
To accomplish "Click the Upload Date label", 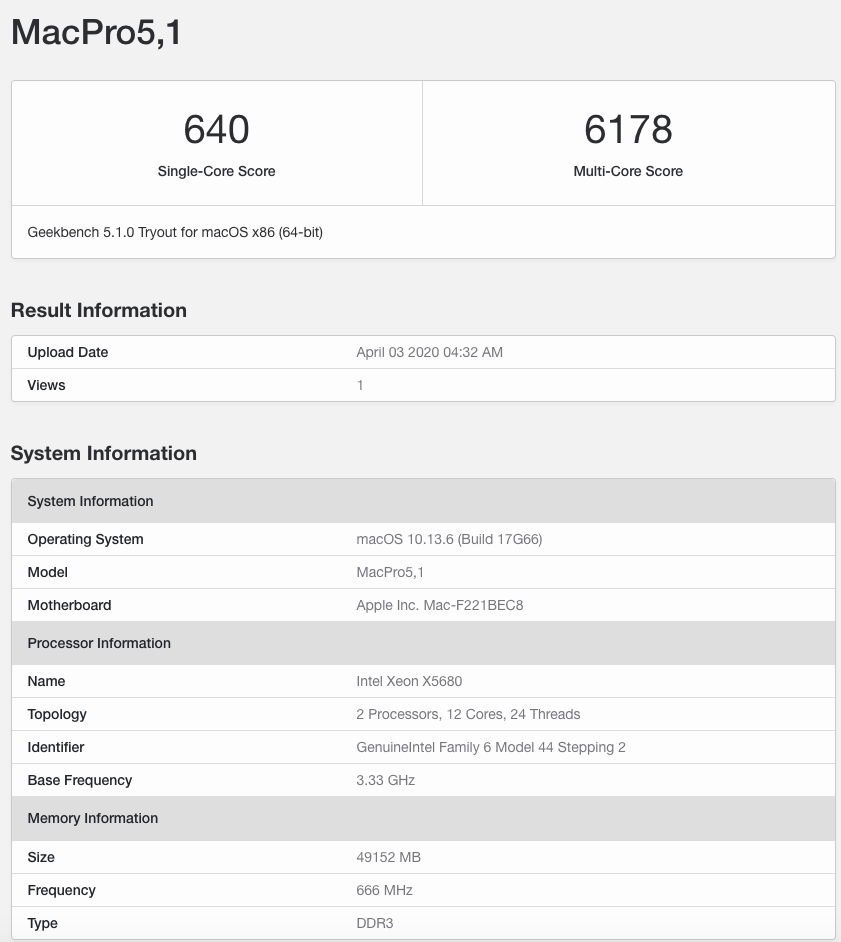I will 68,352.
